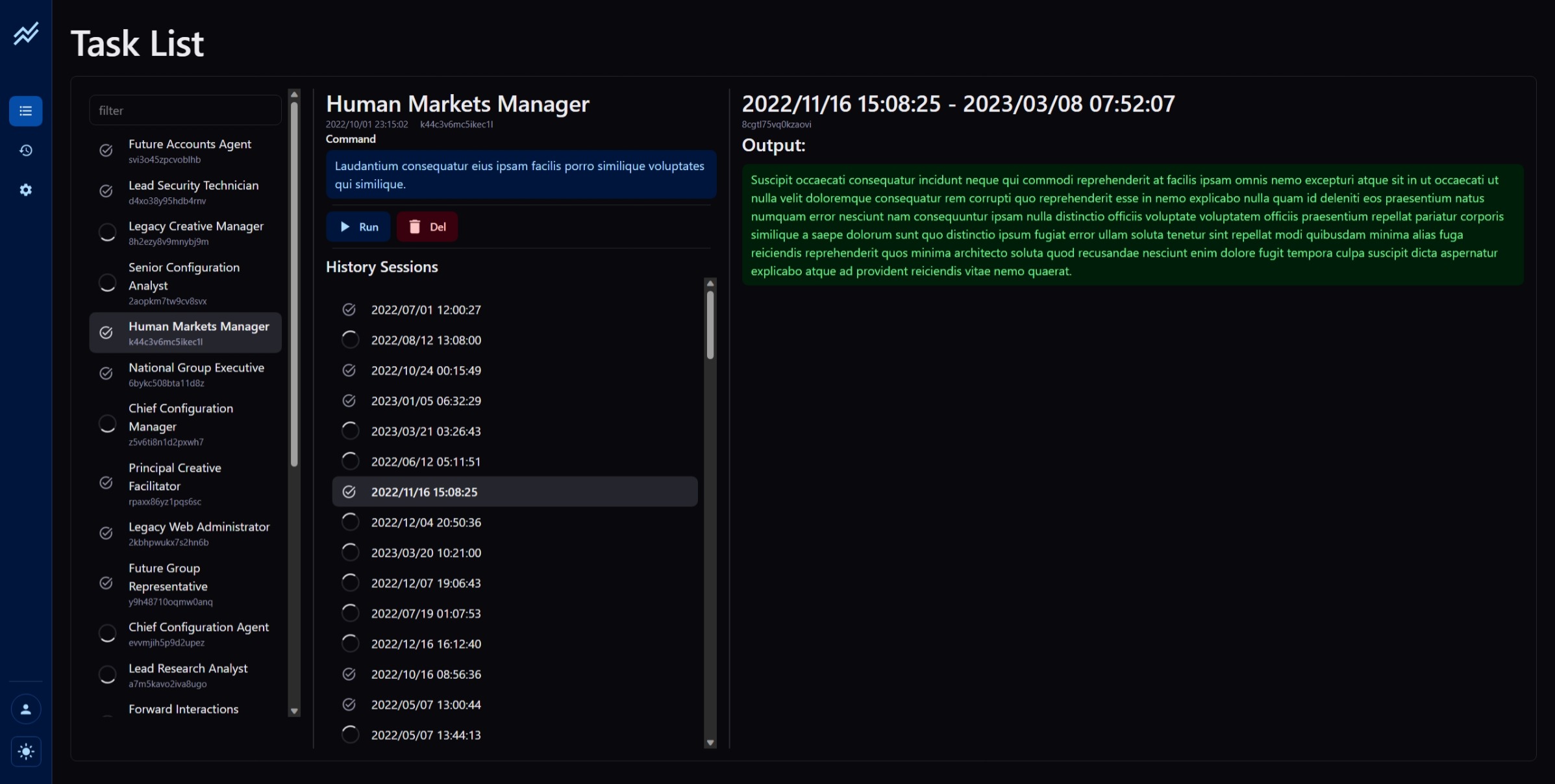The image size is (1555, 784).
Task: Select National Group Executive task
Action: (195, 374)
